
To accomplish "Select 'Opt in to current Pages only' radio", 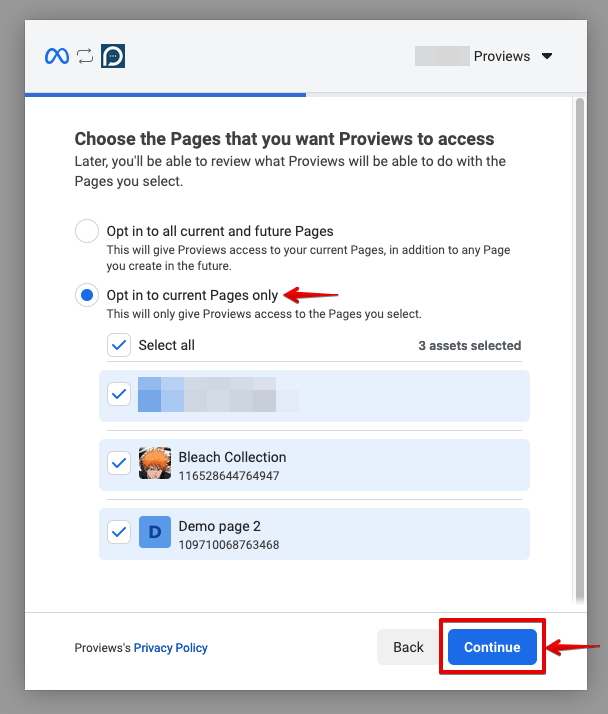I will pyautogui.click(x=87, y=295).
